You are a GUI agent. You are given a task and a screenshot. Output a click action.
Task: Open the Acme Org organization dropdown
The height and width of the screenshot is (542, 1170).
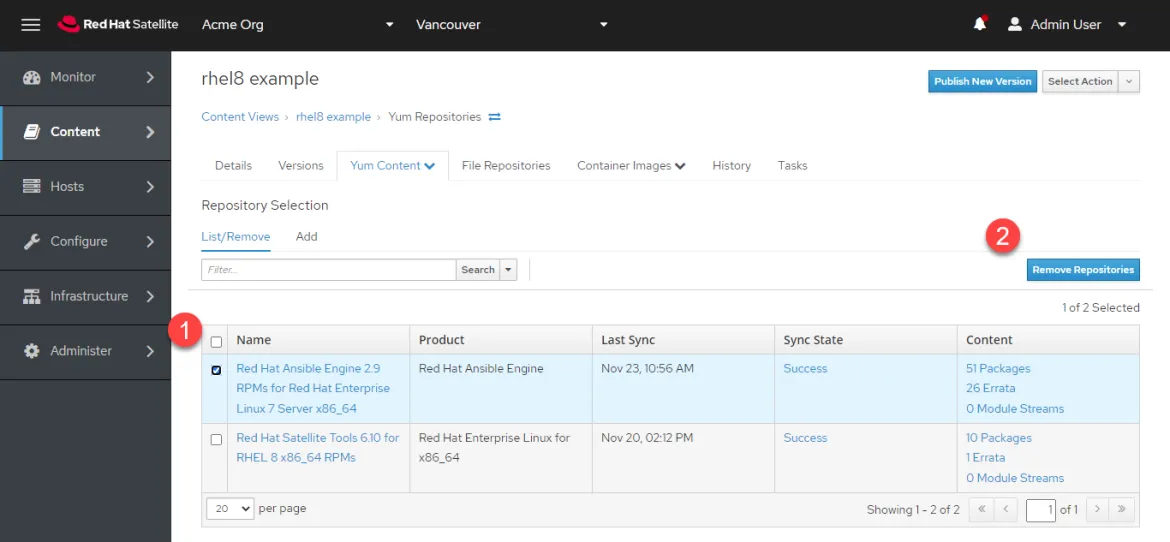pyautogui.click(x=298, y=24)
